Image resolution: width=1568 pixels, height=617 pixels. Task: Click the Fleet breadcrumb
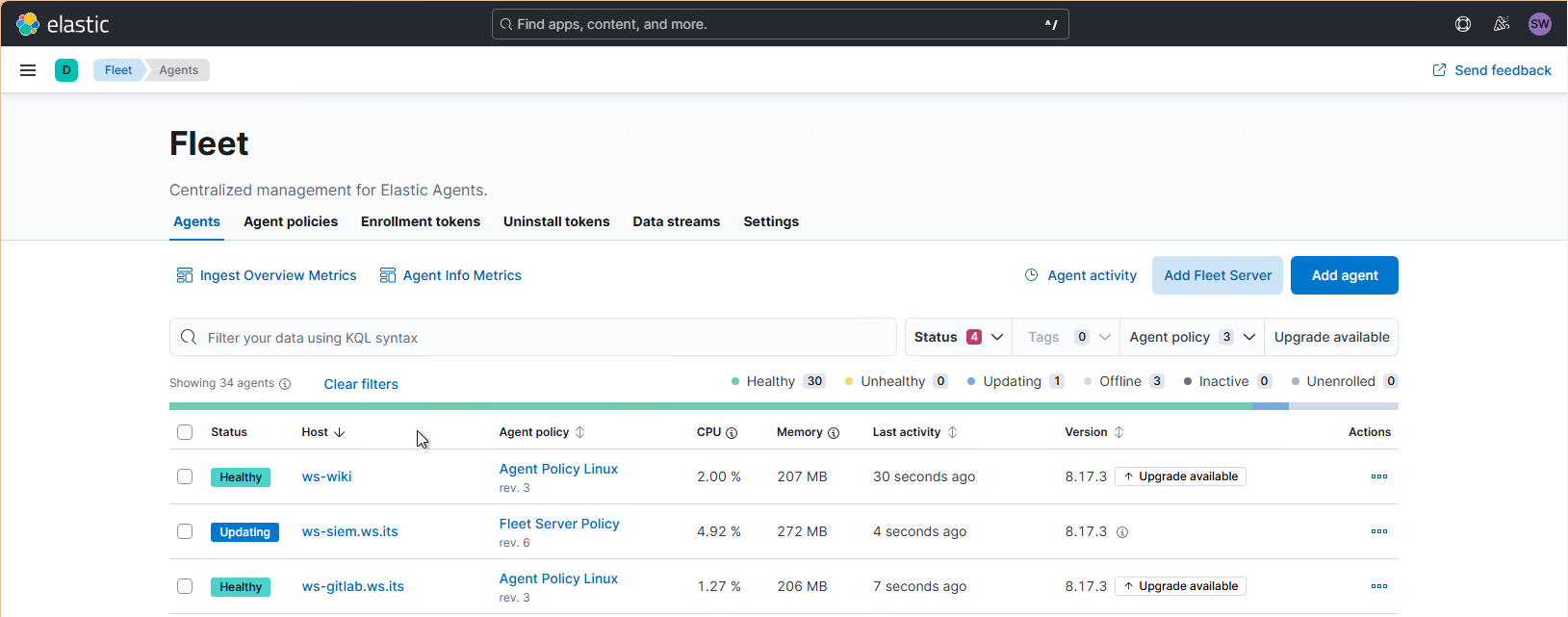(x=118, y=70)
